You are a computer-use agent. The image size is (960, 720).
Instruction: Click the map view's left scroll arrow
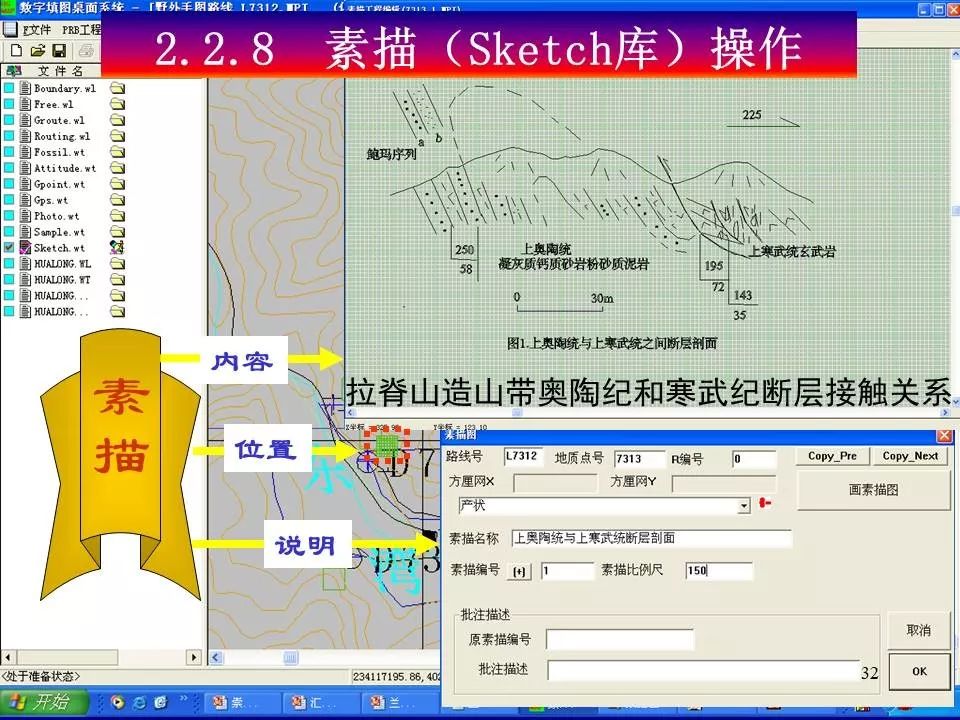pyautogui.click(x=216, y=658)
